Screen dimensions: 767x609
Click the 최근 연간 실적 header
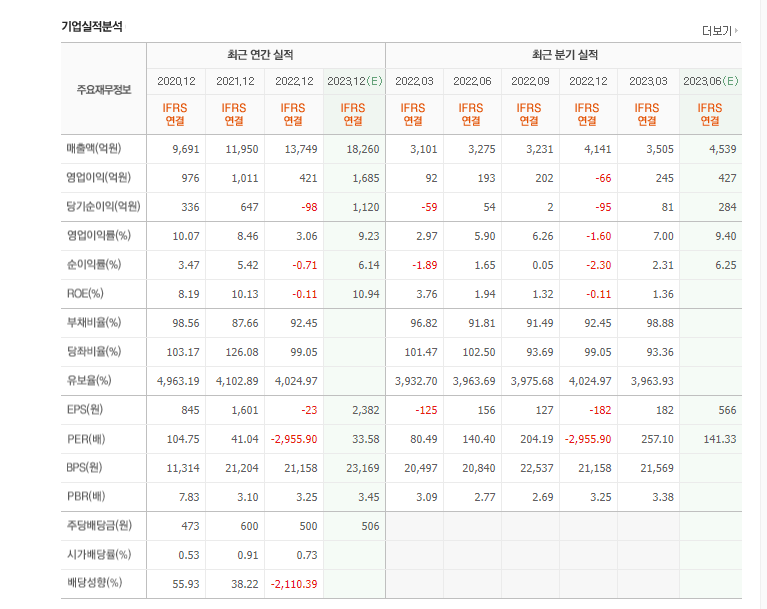point(260,55)
